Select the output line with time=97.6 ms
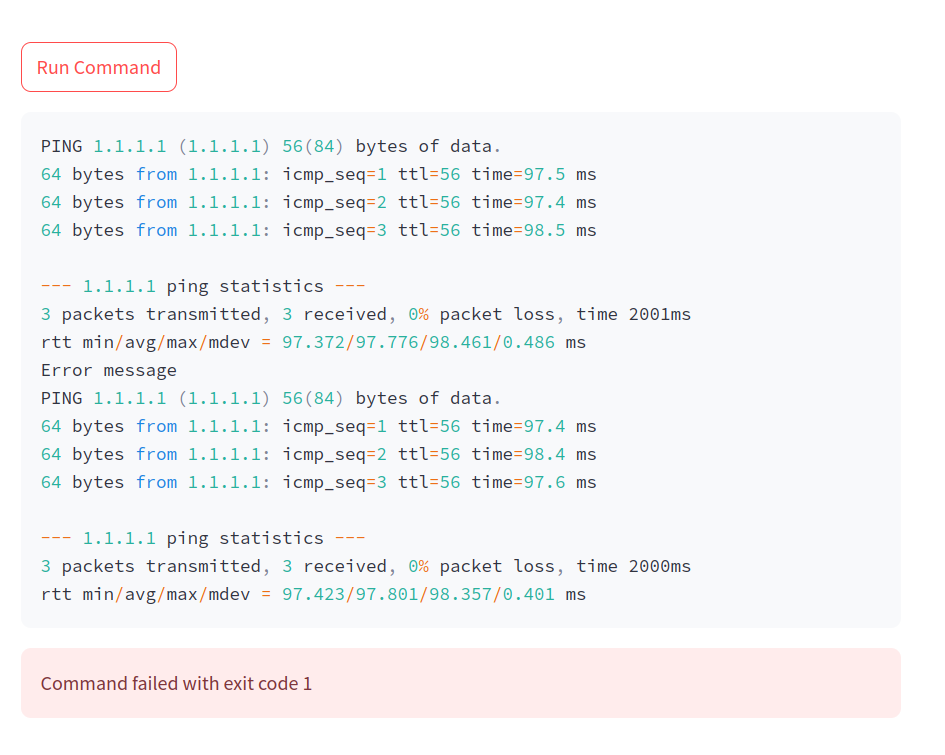 tap(318, 482)
